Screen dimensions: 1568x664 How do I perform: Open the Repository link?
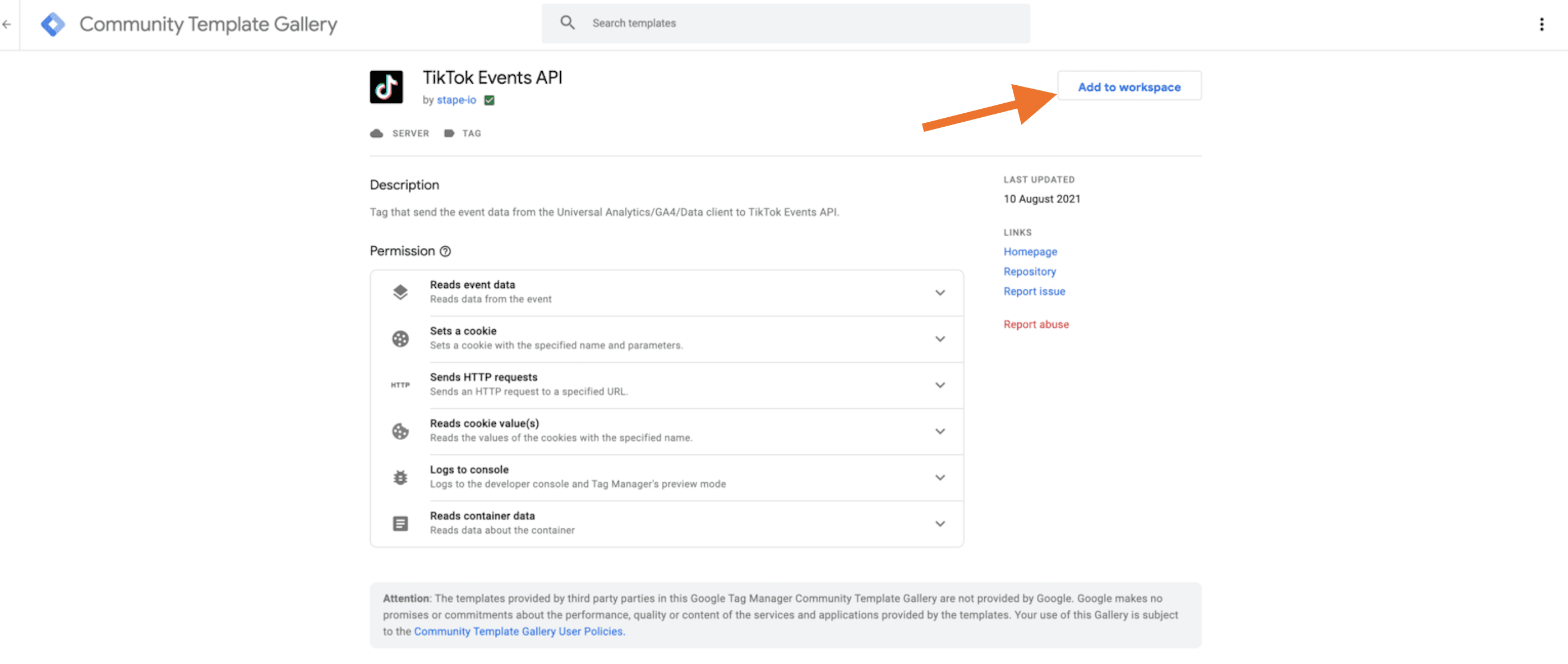(x=1029, y=271)
